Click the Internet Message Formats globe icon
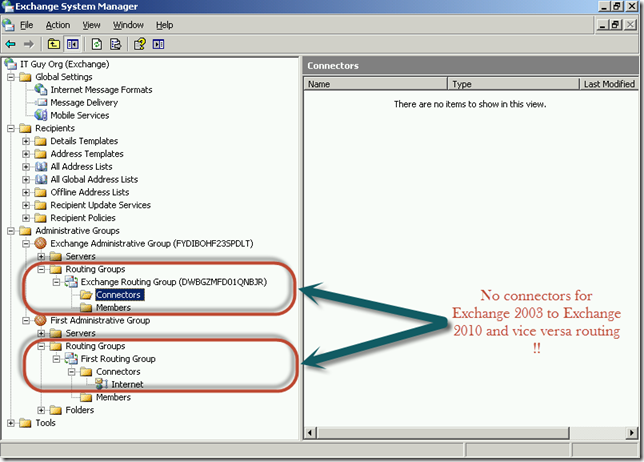Viewport: 644px width, 462px height. click(x=41, y=89)
